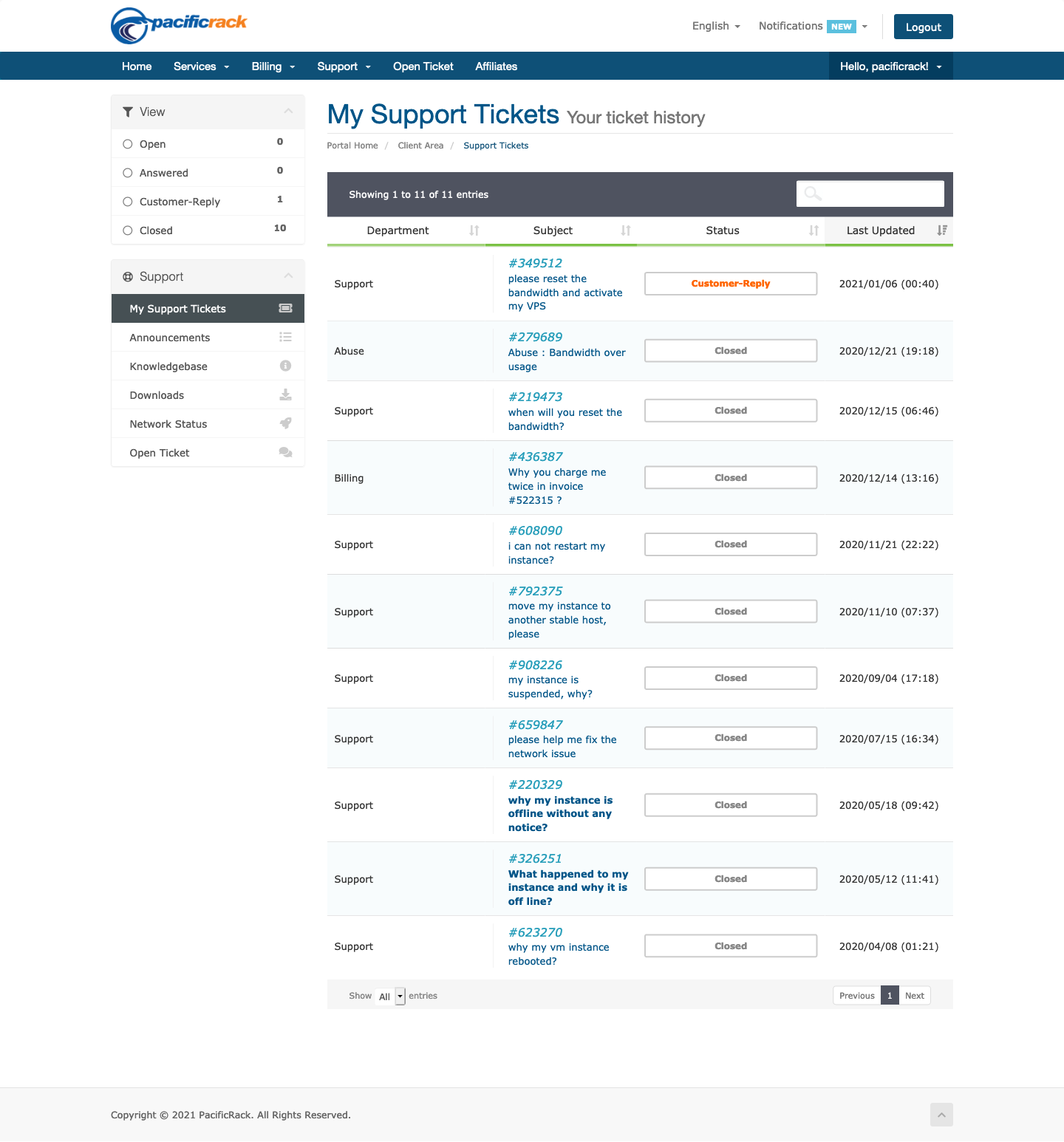Screen dimensions: 1064x1142
Task: Select the Open tickets radio filter
Action: (128, 144)
